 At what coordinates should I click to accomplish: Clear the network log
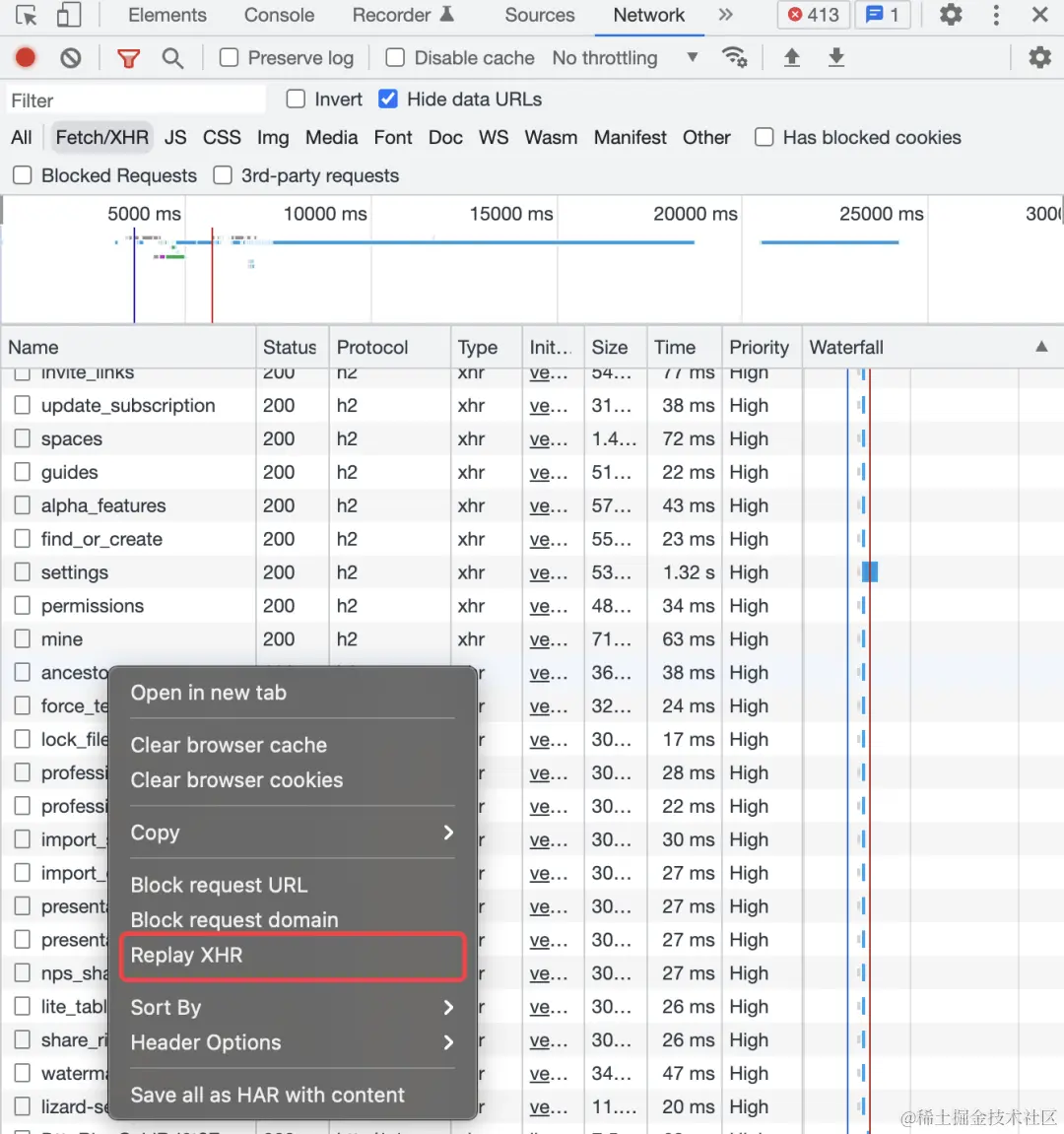coord(71,57)
